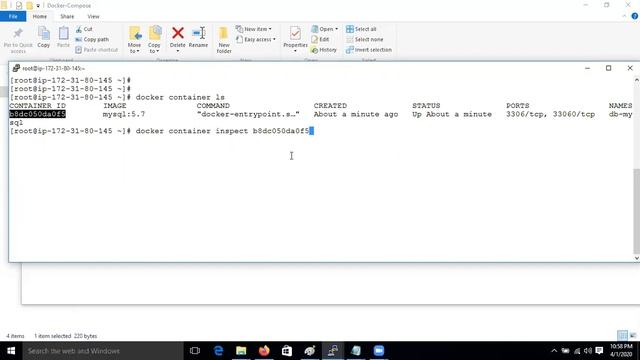Viewport: 640px width, 360px height.
Task: Switch to the Share ribbon tab
Action: (x=67, y=16)
